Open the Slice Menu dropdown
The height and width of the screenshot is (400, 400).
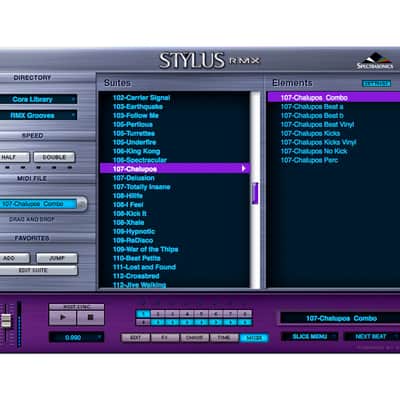pos(310,337)
